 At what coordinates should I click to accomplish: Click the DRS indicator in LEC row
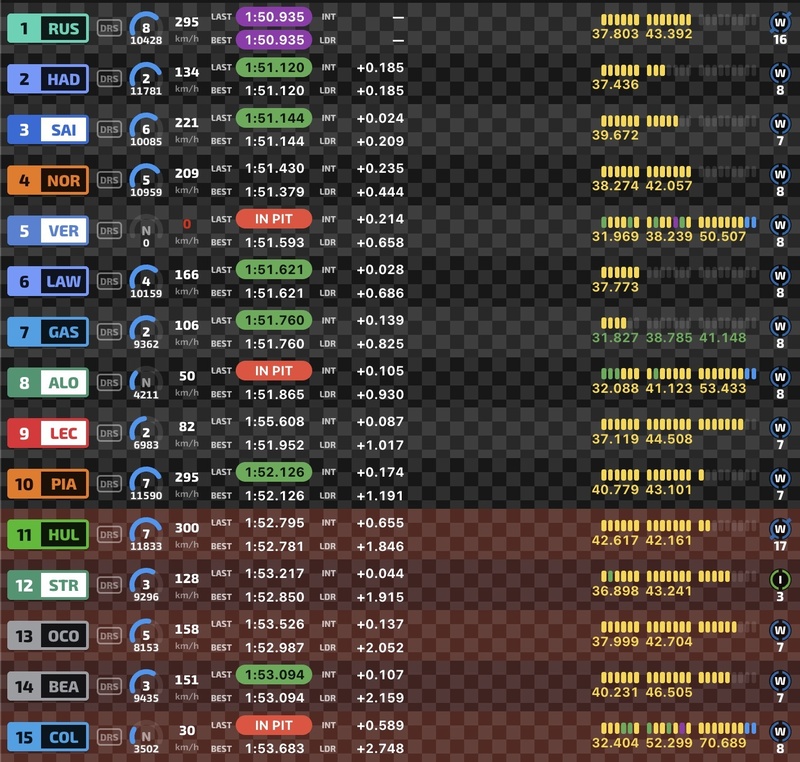[109, 433]
